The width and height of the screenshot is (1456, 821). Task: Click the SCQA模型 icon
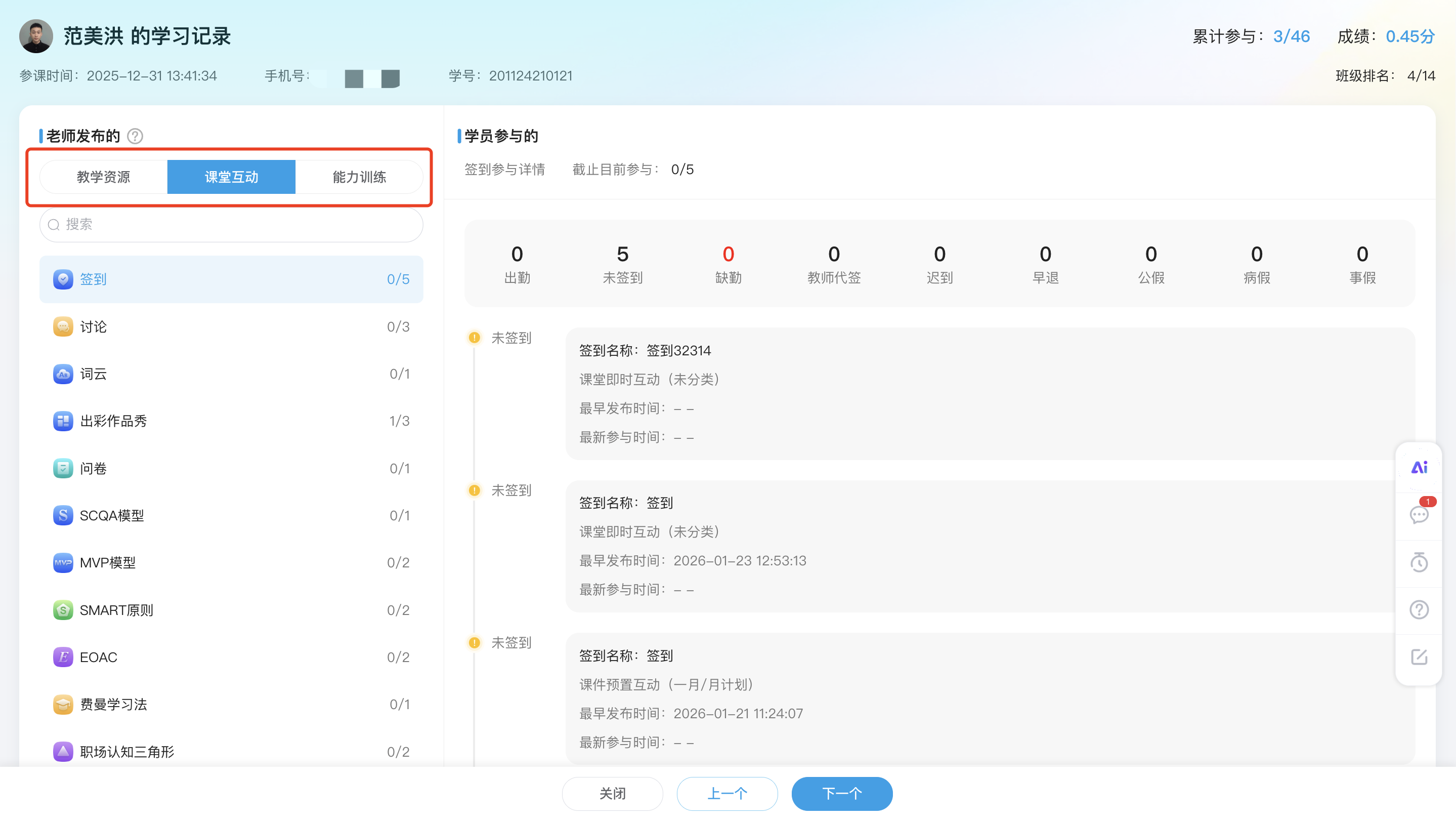(63, 515)
